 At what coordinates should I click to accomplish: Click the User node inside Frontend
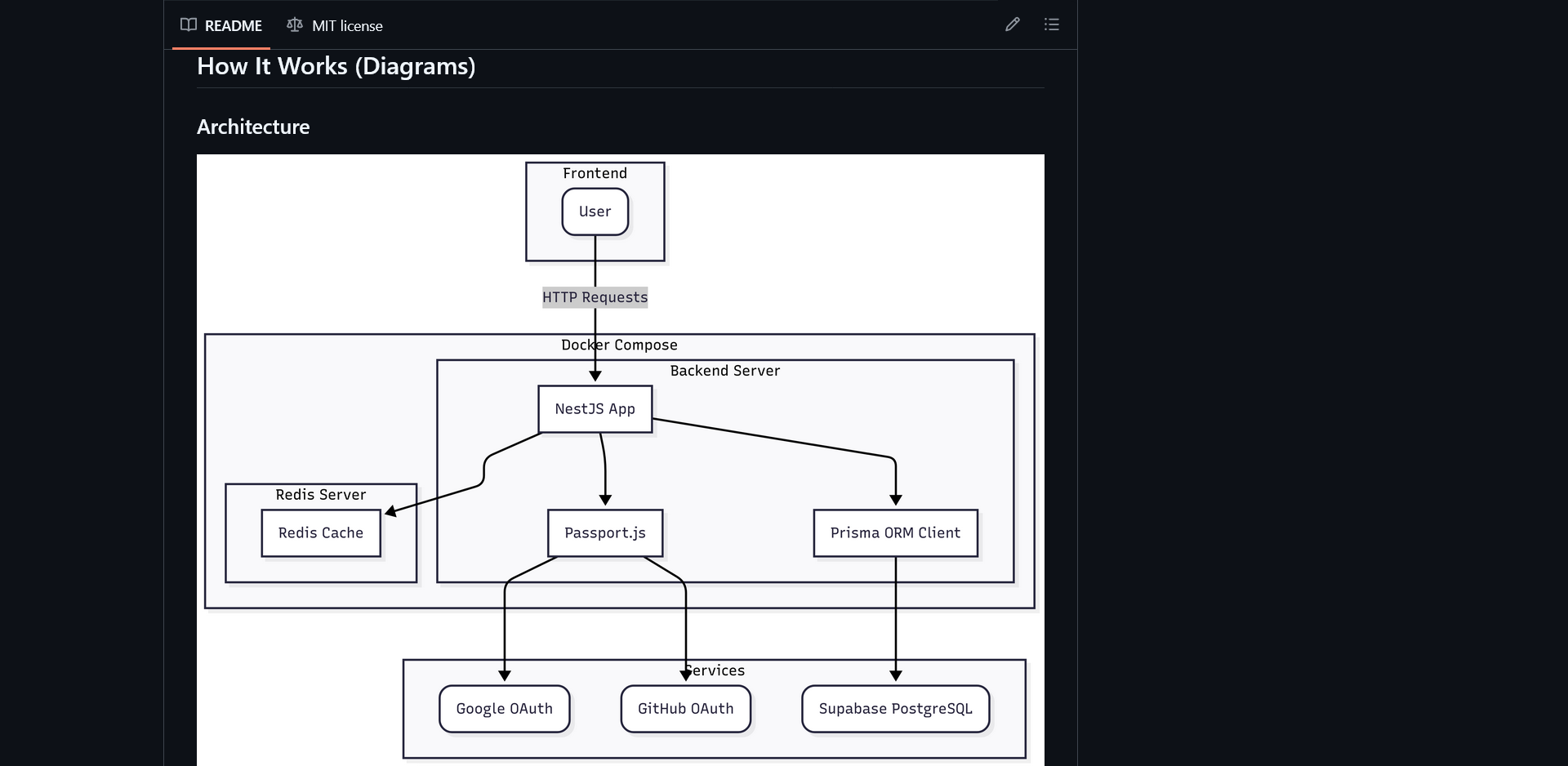[x=595, y=212]
